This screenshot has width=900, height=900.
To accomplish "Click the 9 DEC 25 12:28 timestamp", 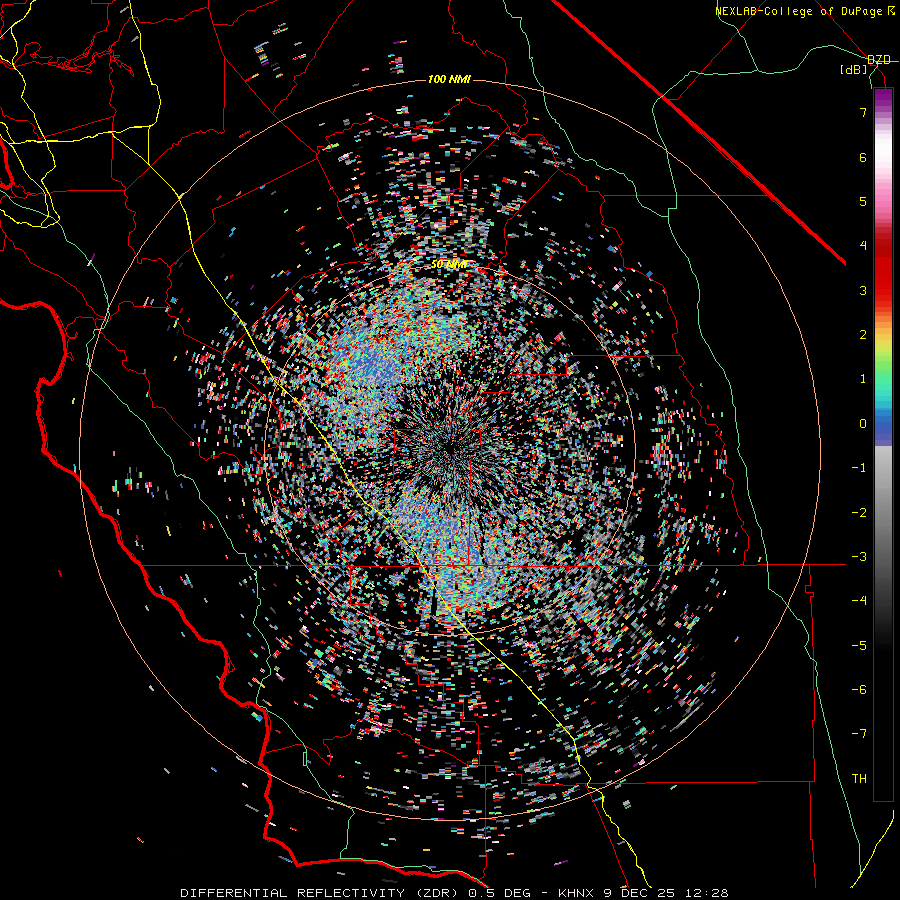I will pyautogui.click(x=666, y=893).
